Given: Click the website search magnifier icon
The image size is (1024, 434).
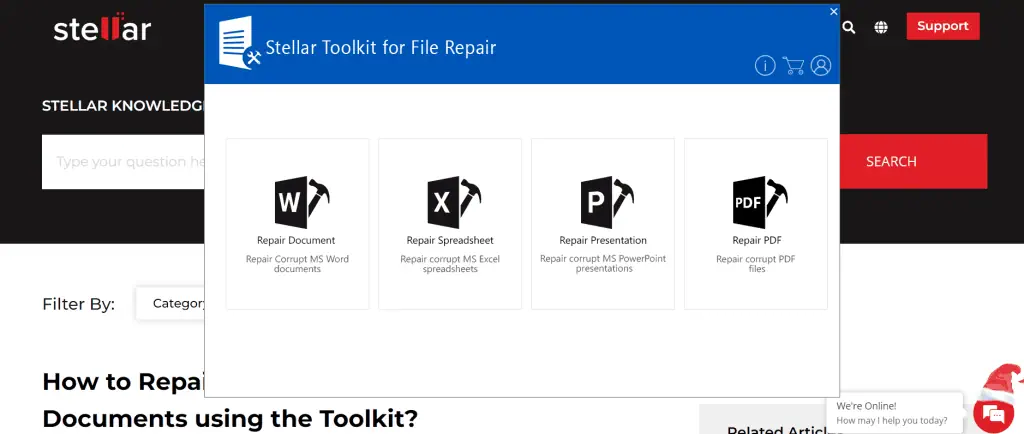Looking at the screenshot, I should (848, 27).
